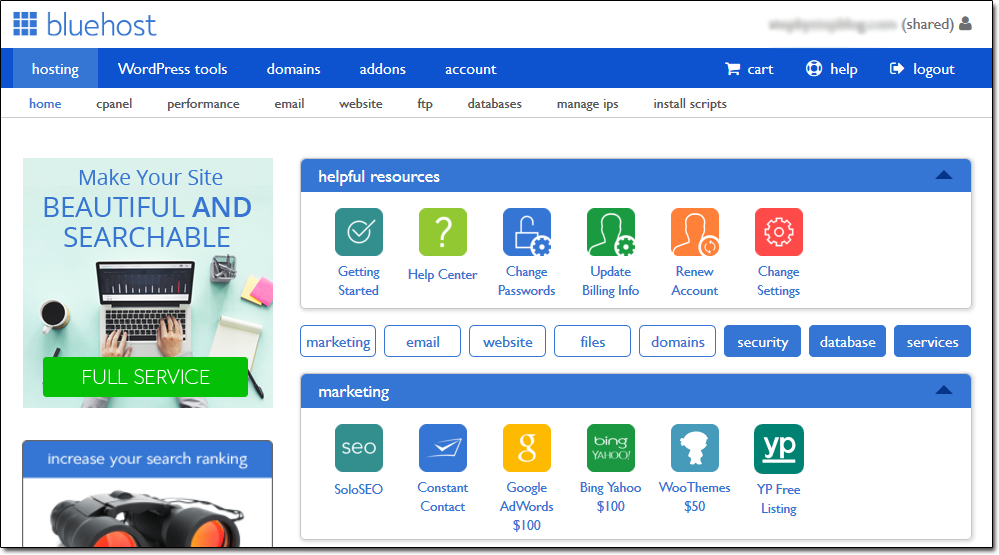This screenshot has width=999, height=555.
Task: Launch the WooThemes $50 icon
Action: 695,448
